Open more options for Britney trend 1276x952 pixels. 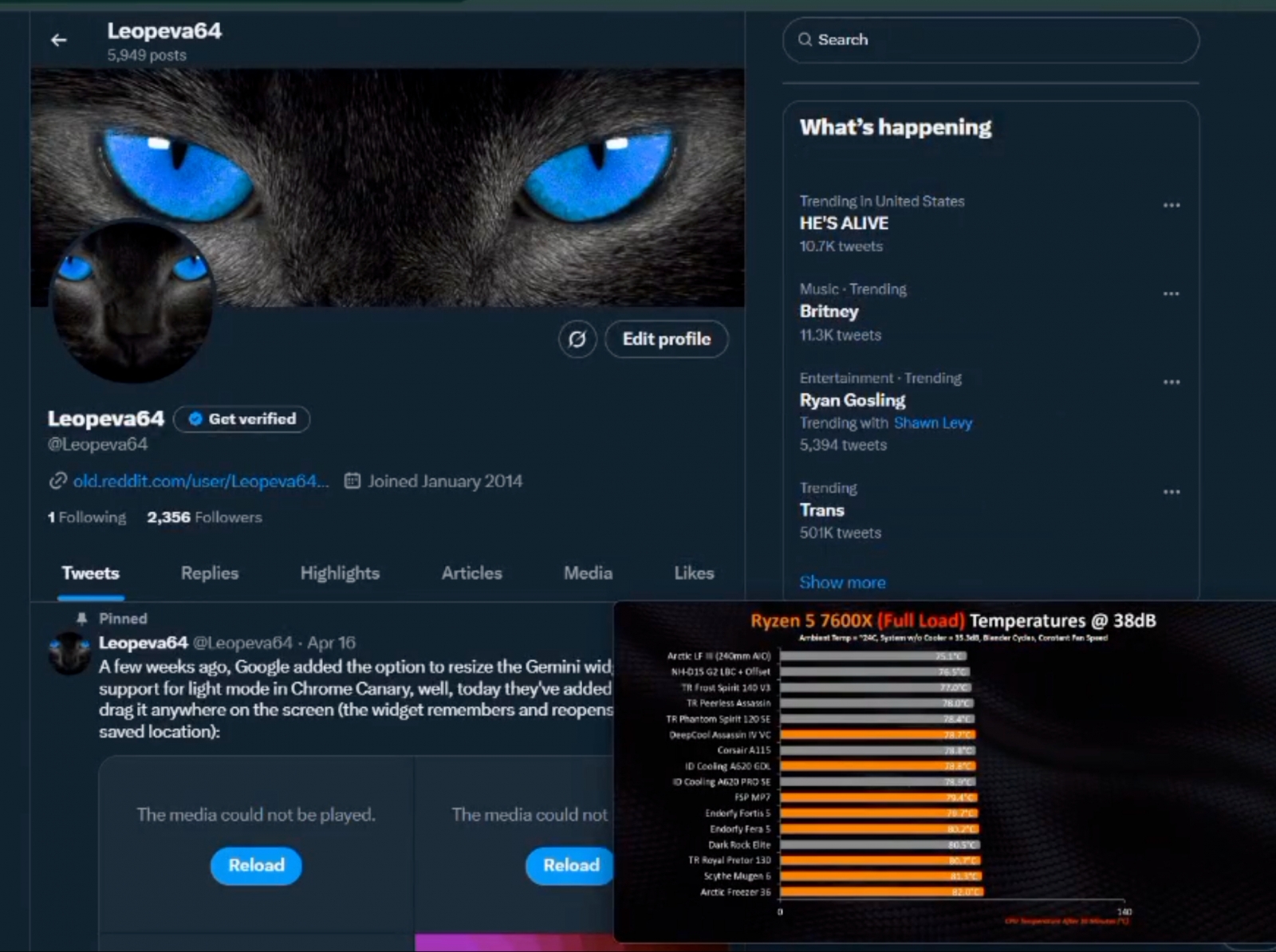[1171, 293]
